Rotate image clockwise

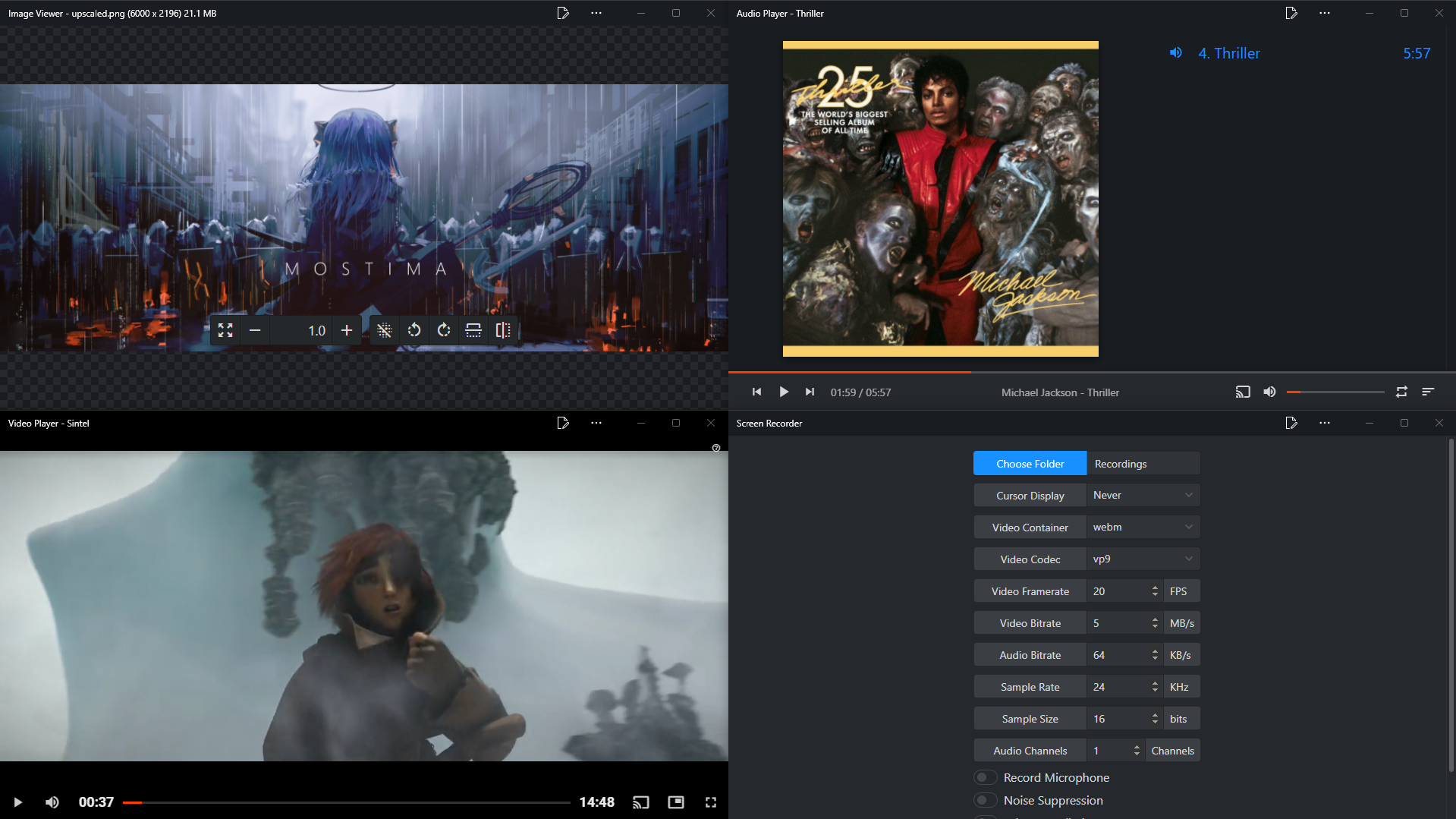(444, 330)
